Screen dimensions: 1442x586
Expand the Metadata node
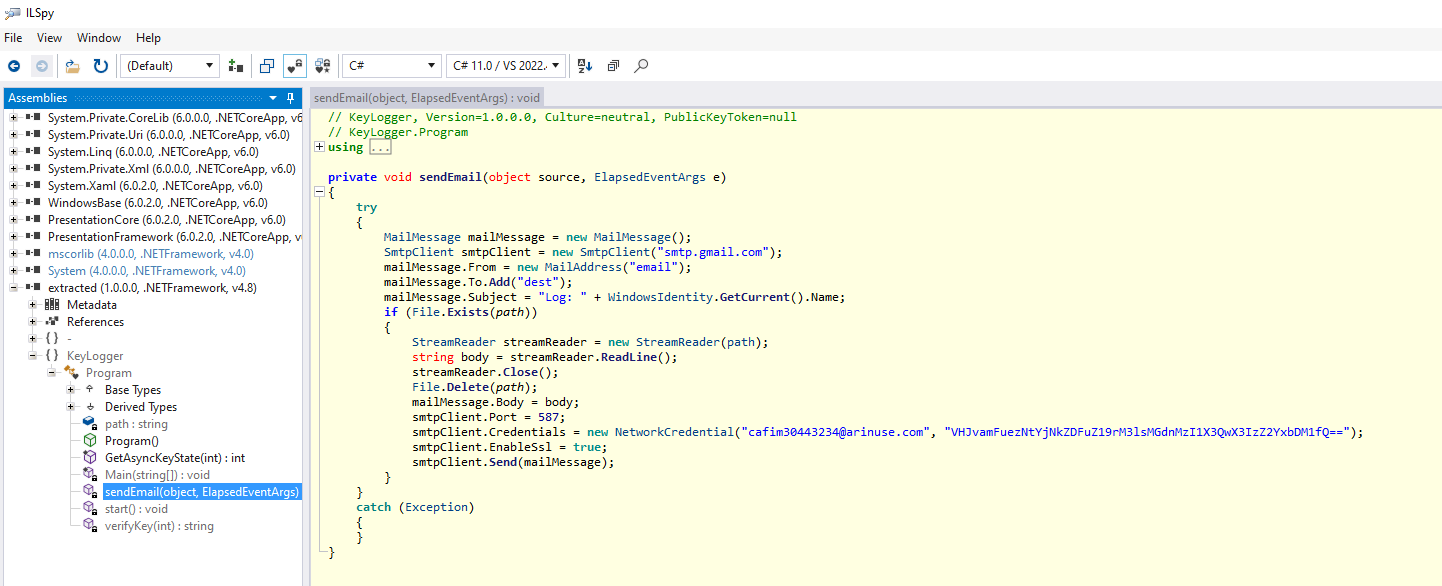click(x=33, y=305)
